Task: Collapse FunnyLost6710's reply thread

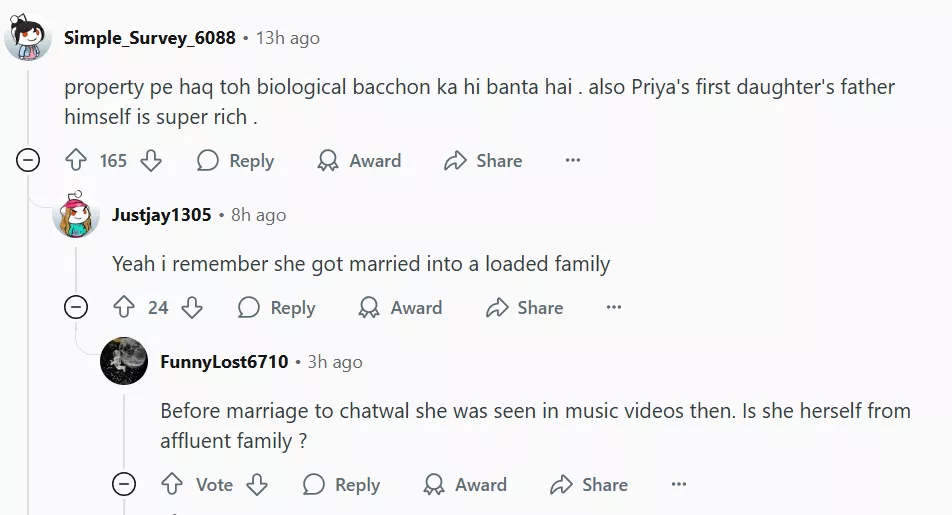Action: pyautogui.click(x=124, y=485)
